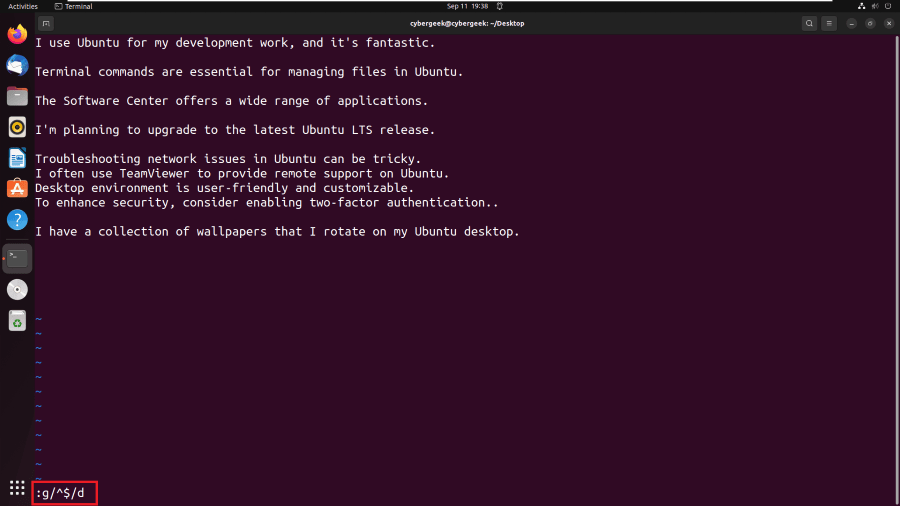
Task: Open the Trash icon in dock
Action: coord(17,321)
